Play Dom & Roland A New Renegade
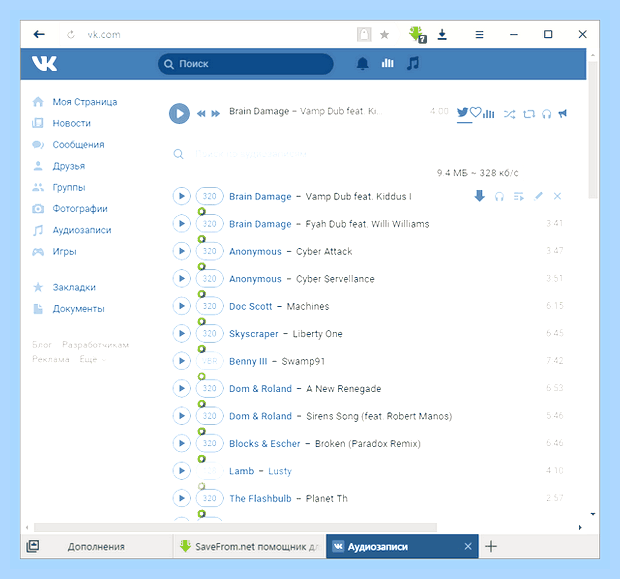620x579 pixels. (181, 388)
